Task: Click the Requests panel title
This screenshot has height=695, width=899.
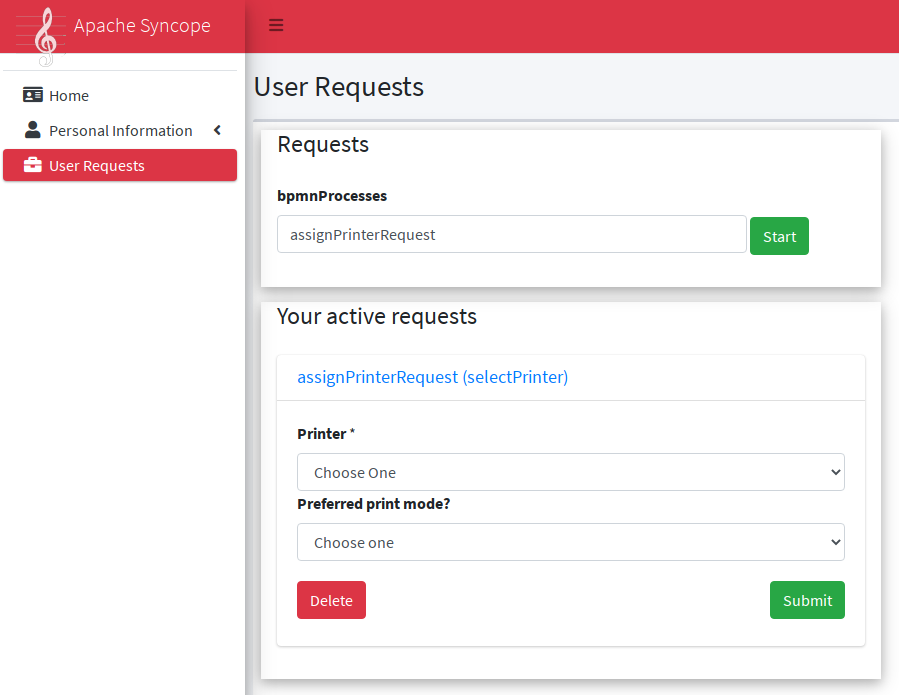Action: (323, 145)
